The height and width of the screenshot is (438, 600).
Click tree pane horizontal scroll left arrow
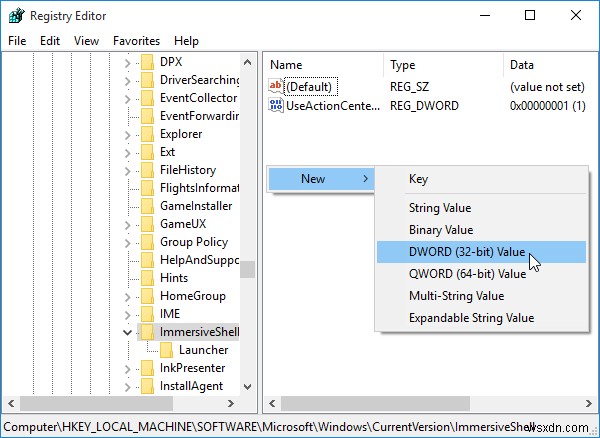coord(11,403)
